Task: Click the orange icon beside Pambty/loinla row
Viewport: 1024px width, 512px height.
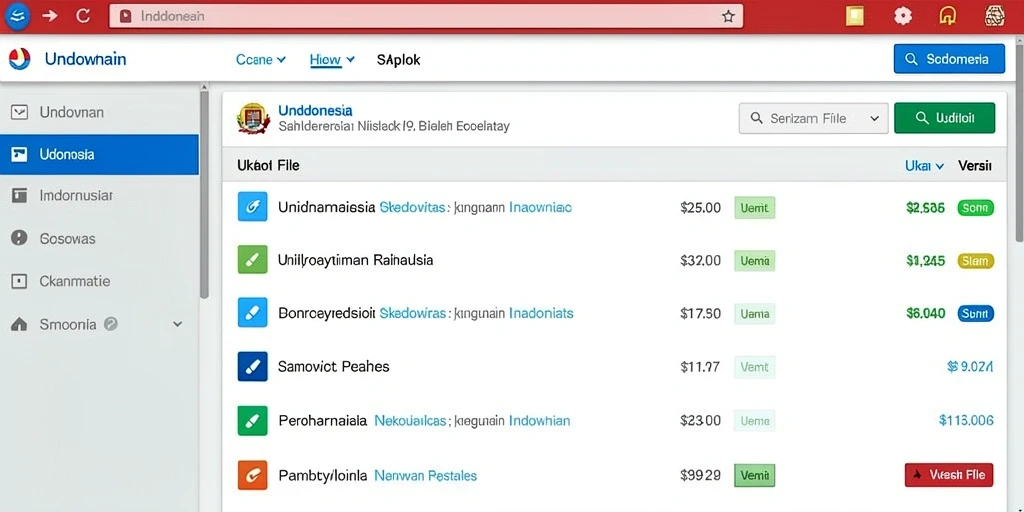Action: [x=252, y=475]
